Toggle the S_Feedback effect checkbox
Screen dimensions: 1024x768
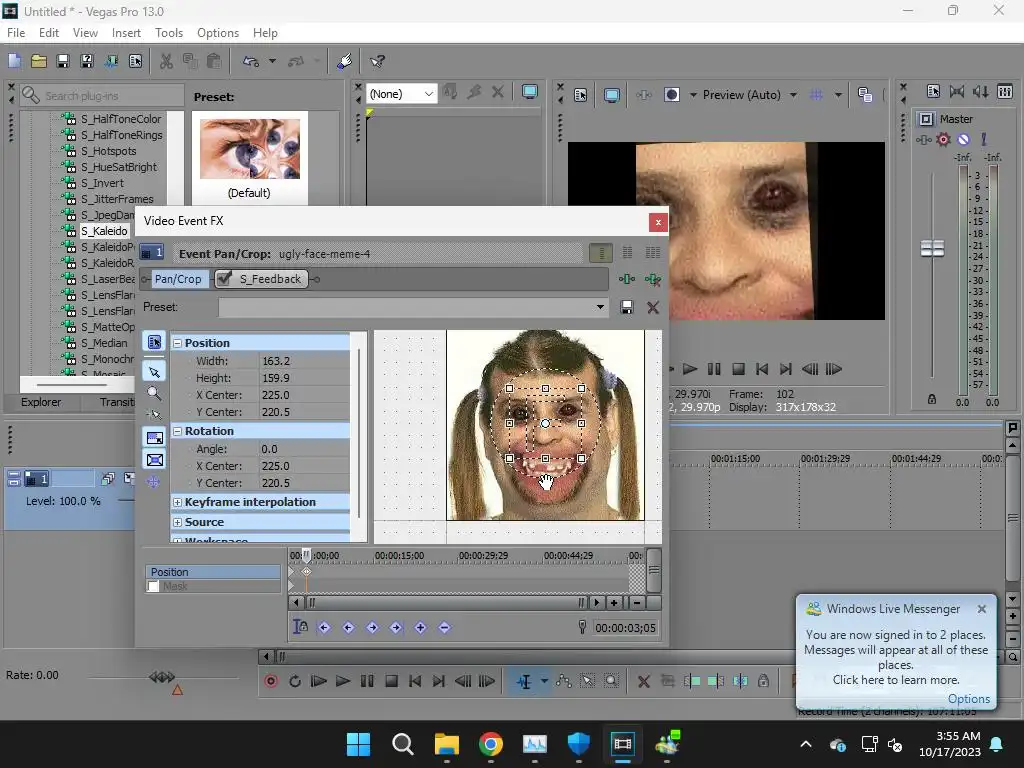click(x=224, y=279)
